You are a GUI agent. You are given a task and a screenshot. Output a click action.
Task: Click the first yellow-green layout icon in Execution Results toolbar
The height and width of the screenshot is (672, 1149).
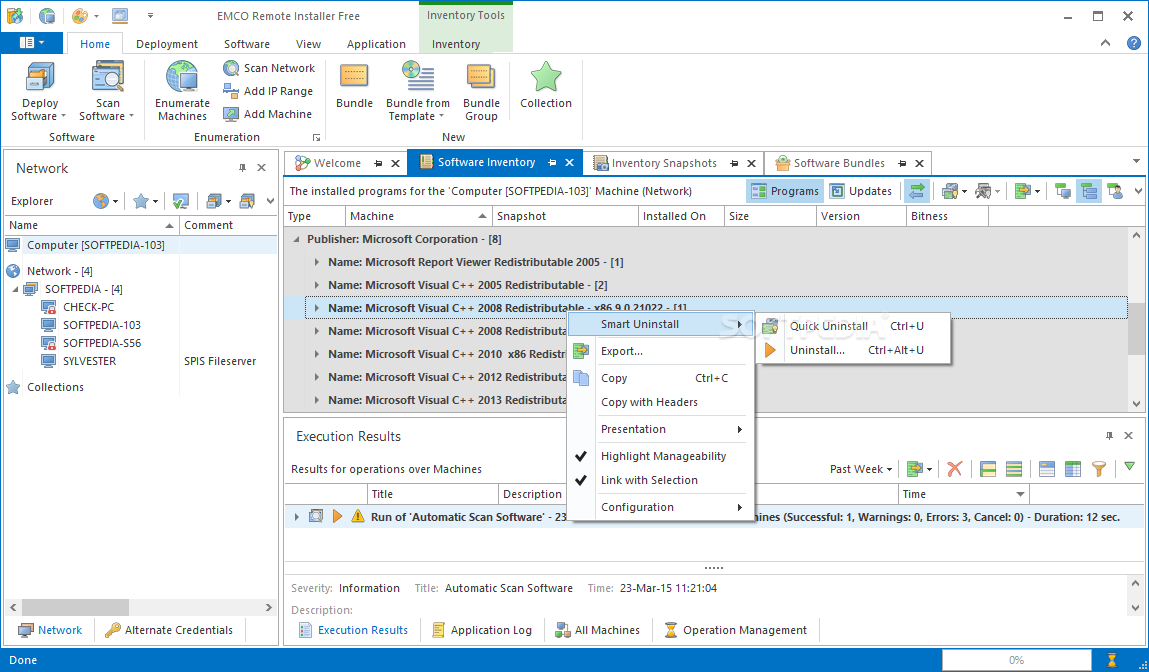click(x=988, y=469)
